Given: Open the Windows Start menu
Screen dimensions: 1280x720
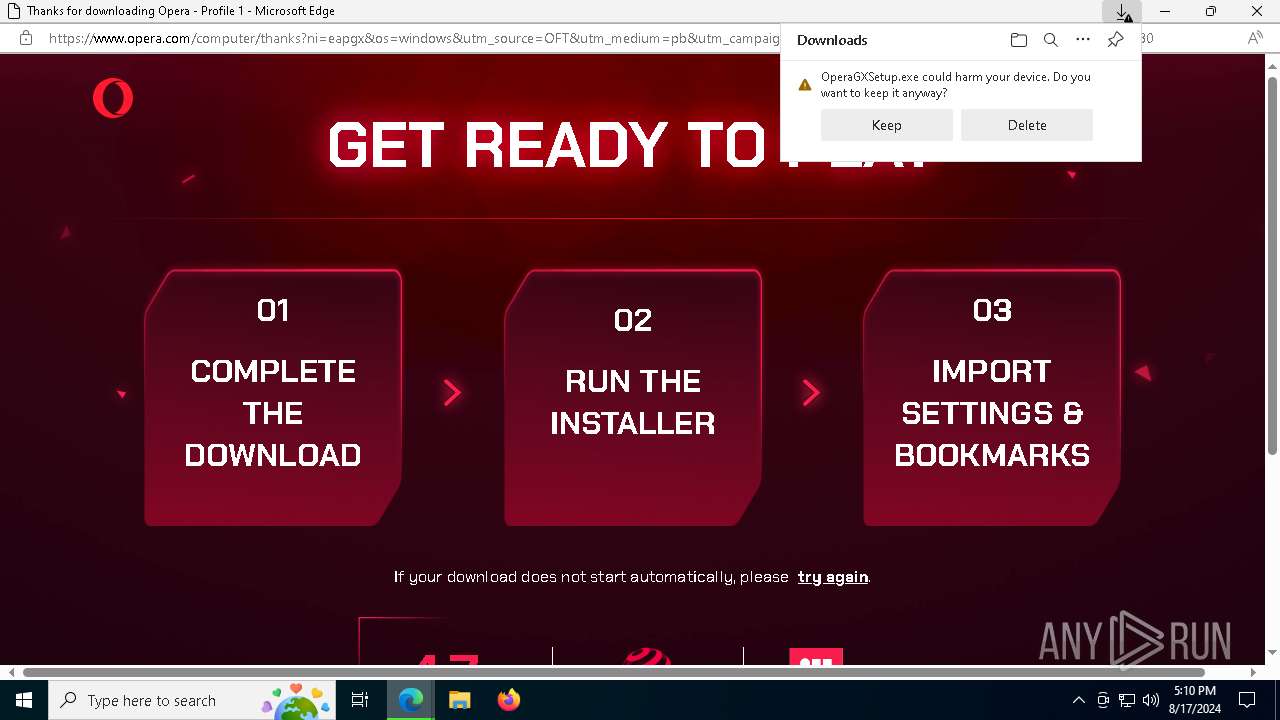Looking at the screenshot, I should click(x=24, y=700).
